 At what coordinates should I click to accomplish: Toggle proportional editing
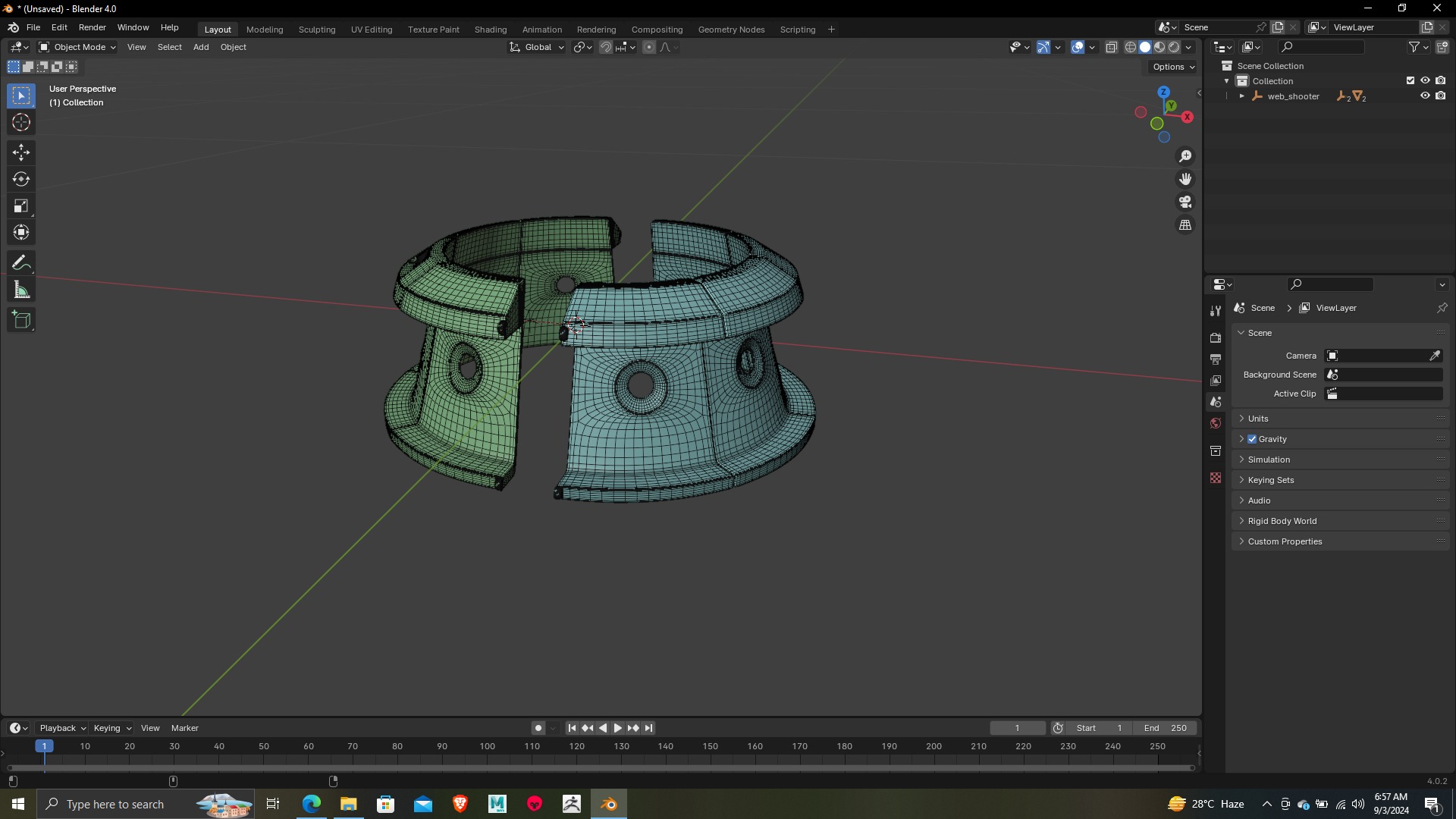pos(649,47)
